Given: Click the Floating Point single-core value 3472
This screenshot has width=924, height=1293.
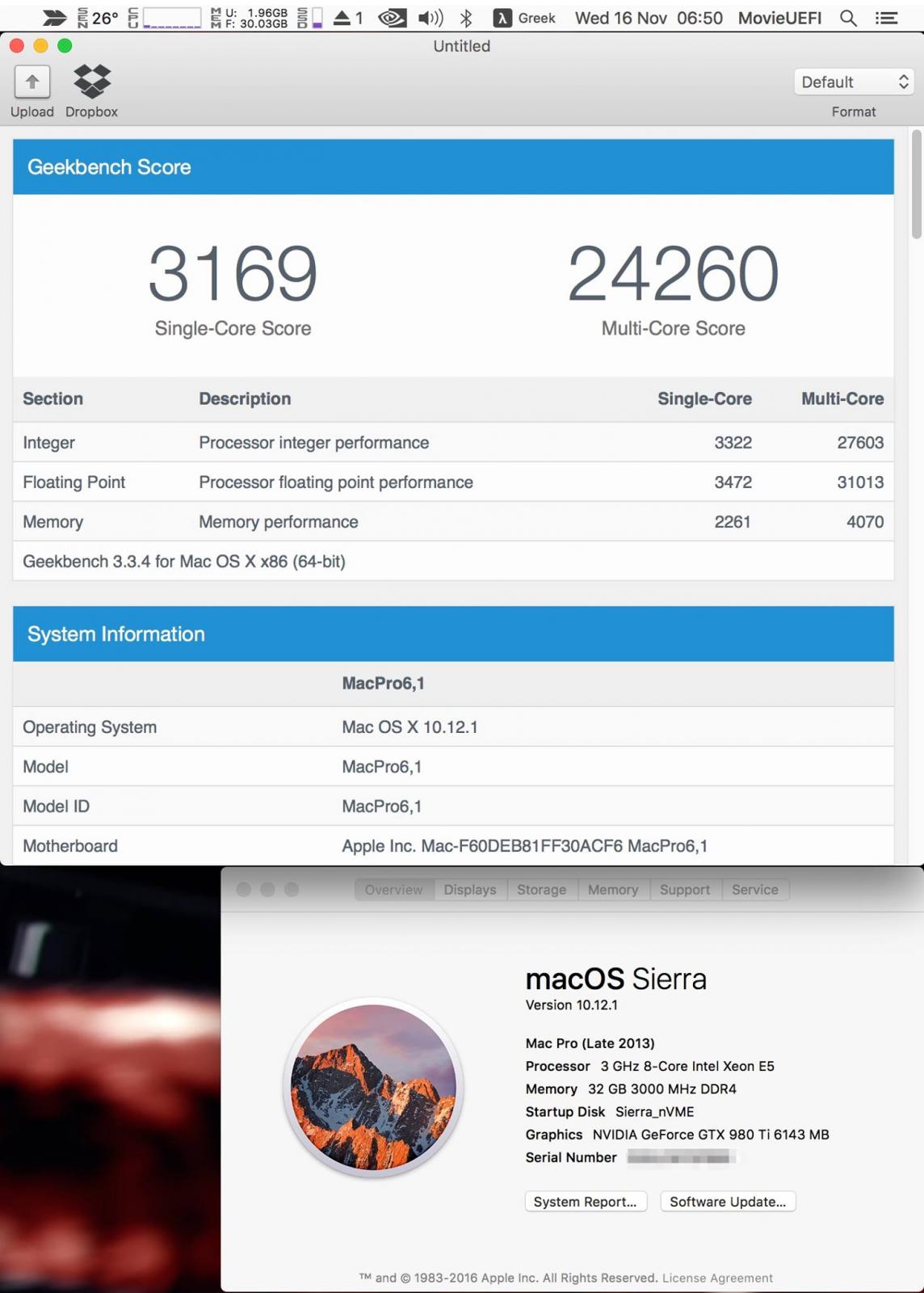Looking at the screenshot, I should tap(733, 482).
